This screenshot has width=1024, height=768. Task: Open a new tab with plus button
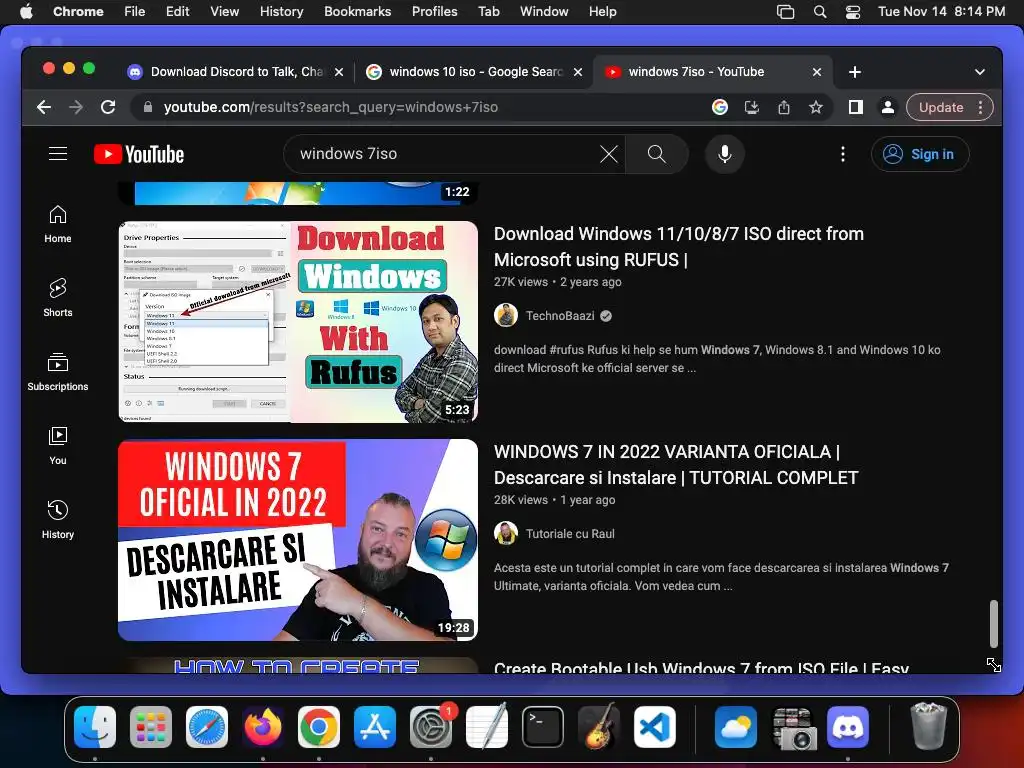tap(855, 72)
